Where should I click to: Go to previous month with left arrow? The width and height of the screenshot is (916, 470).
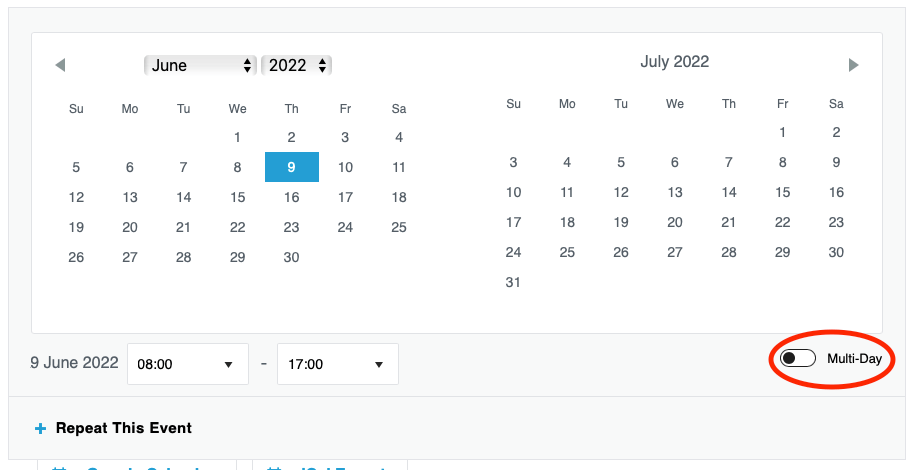point(60,65)
